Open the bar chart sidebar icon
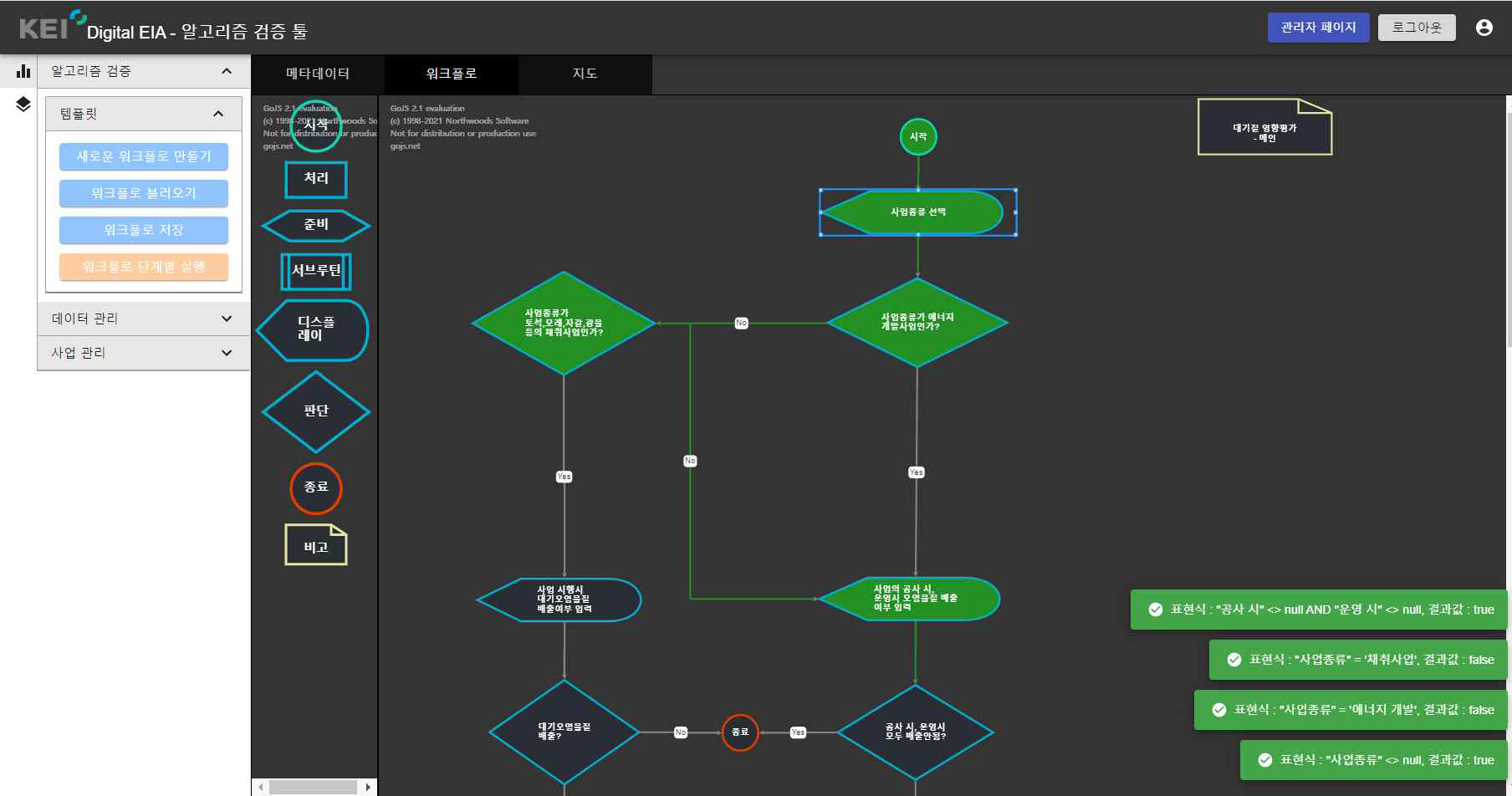 click(23, 71)
